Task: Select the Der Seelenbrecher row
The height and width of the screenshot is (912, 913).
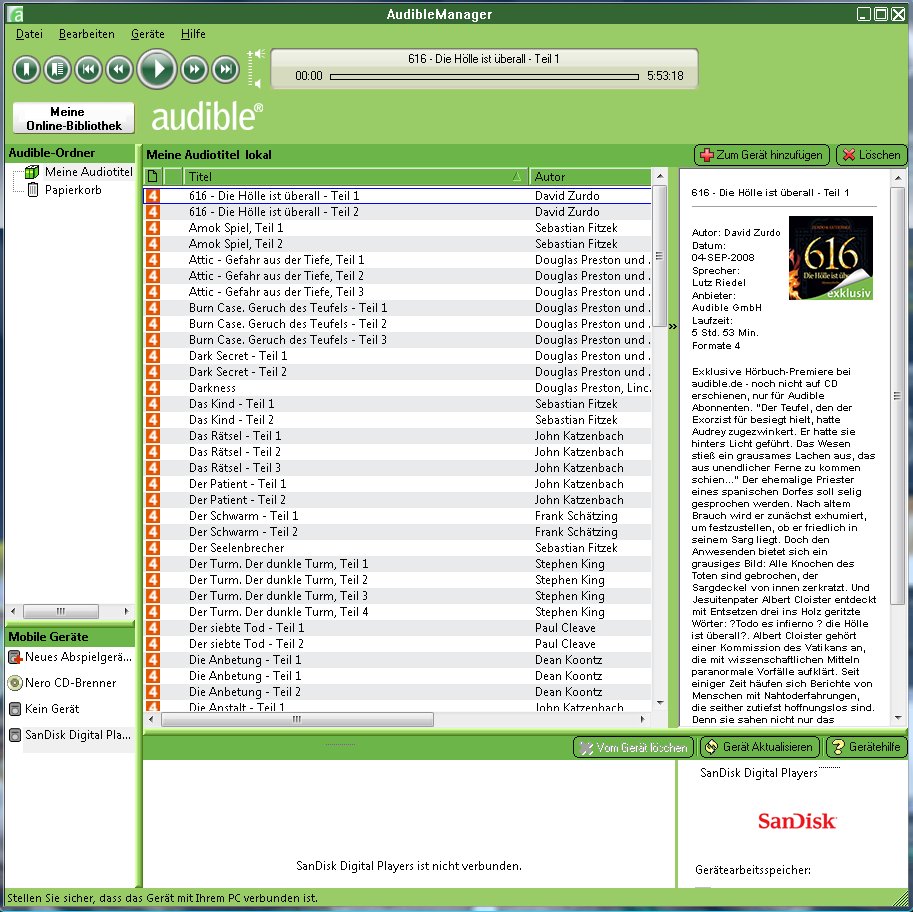Action: pyautogui.click(x=397, y=548)
